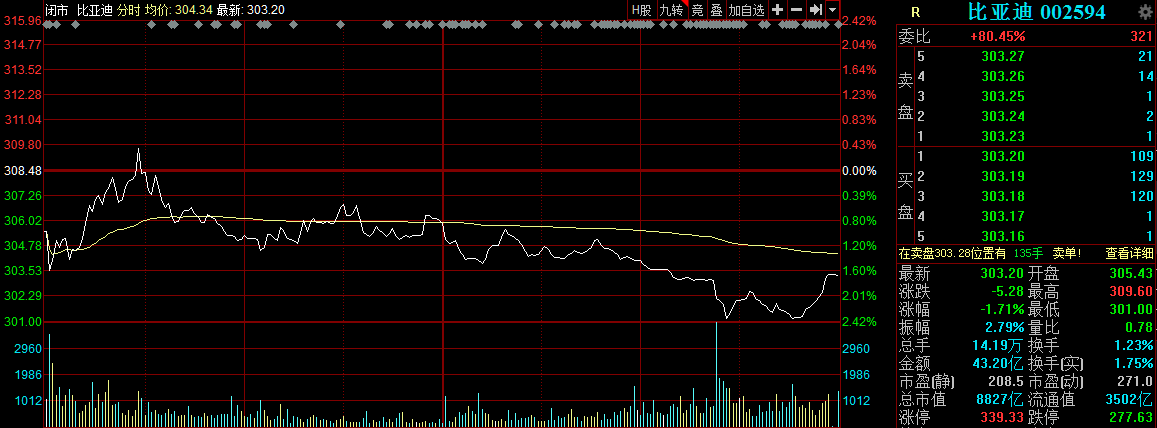The image size is (1157, 428).
Task: Click the 135手 quantity in alert line
Action: [1027, 253]
